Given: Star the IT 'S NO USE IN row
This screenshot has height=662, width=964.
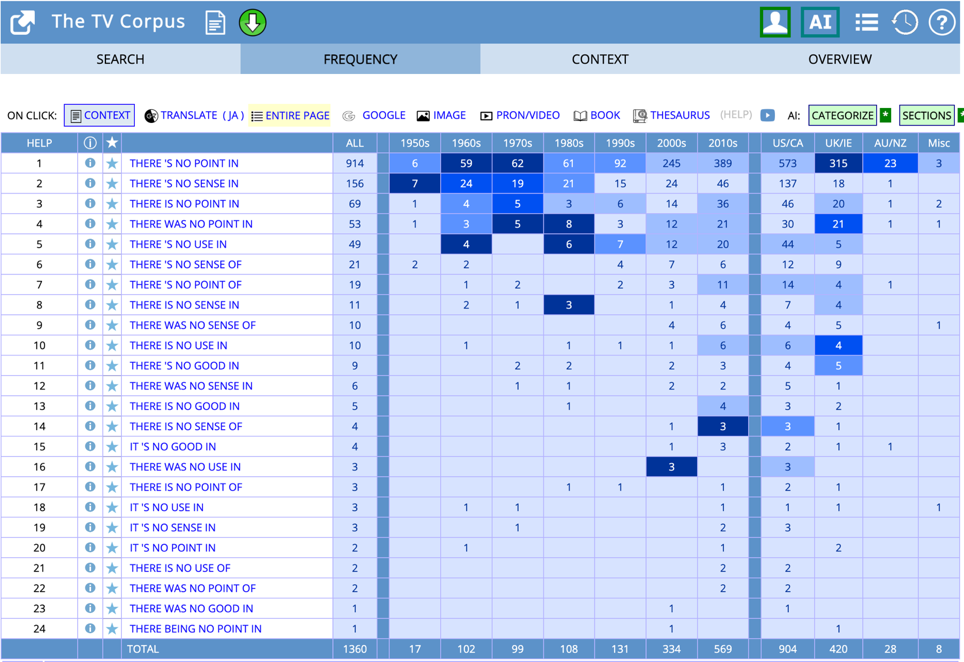Looking at the screenshot, I should (x=112, y=507).
